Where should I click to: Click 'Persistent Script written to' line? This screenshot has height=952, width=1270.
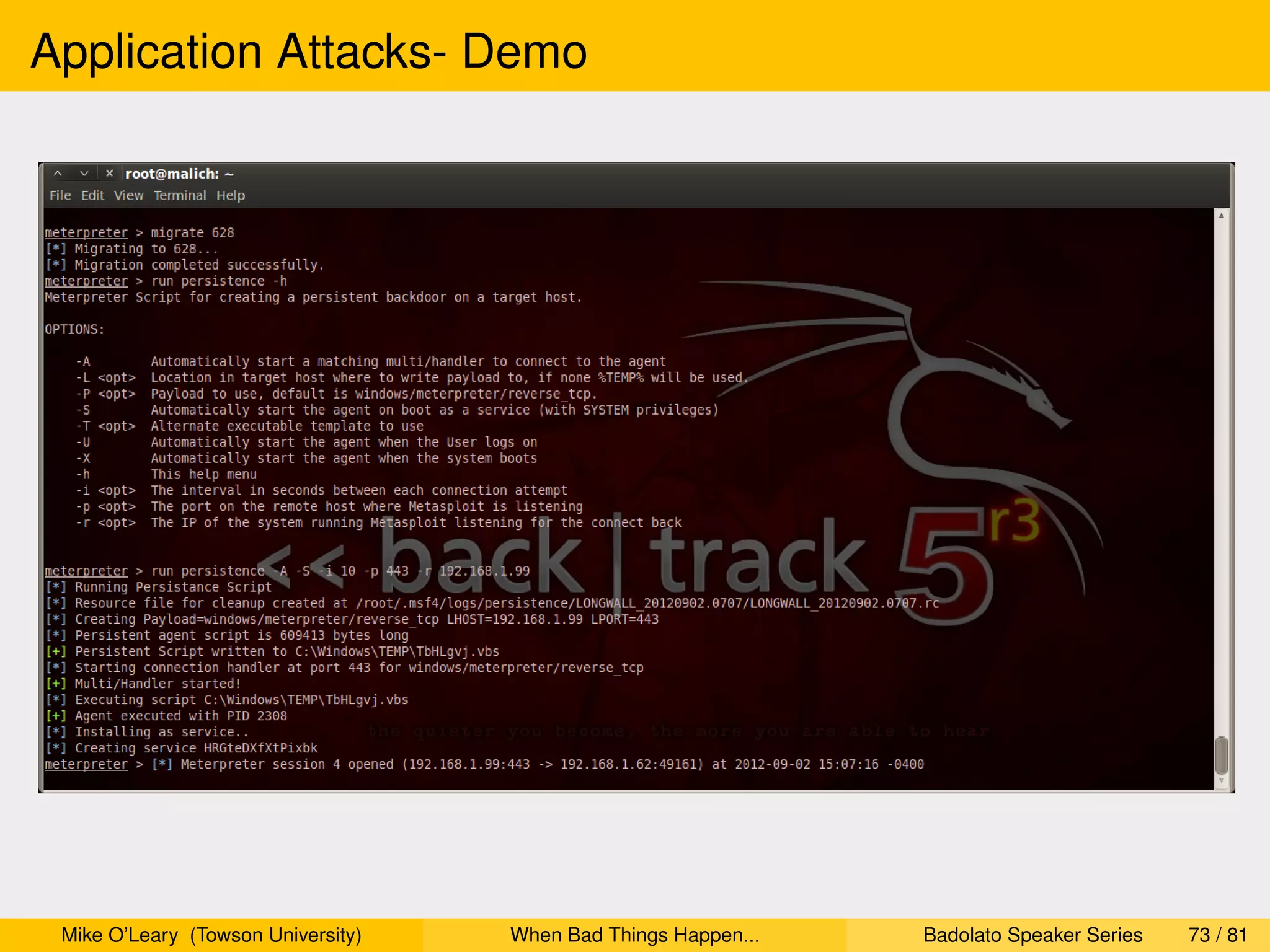(x=272, y=652)
